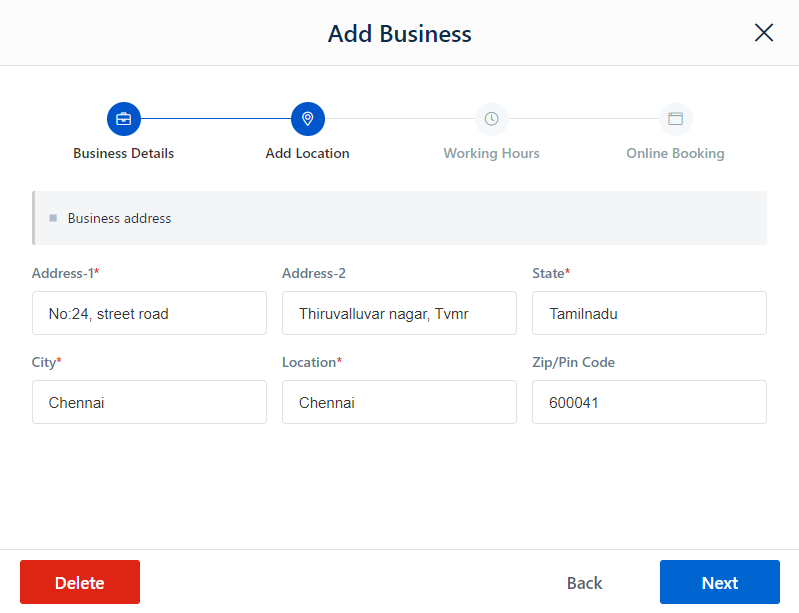Click the Location field label
Viewport: 799px width, 613px height.
click(x=312, y=363)
